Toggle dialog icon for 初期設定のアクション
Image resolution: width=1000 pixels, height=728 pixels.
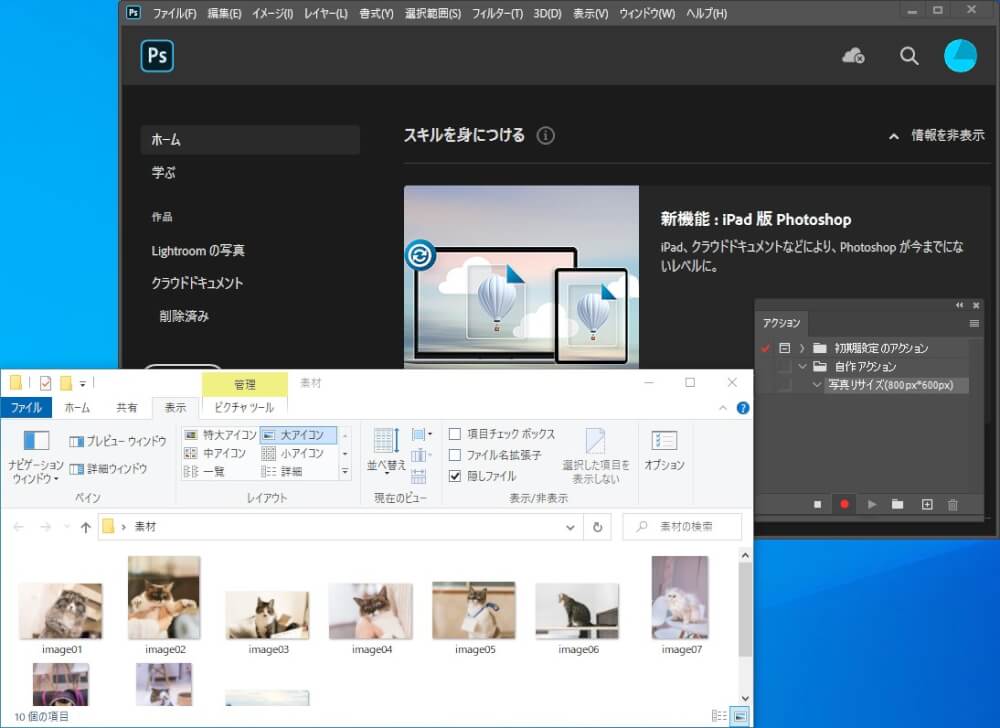point(784,348)
